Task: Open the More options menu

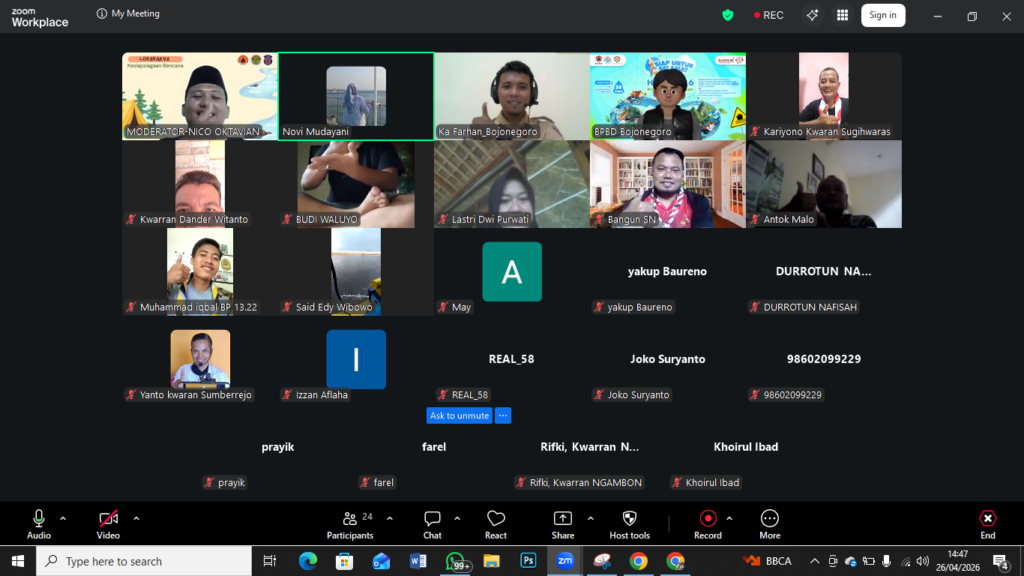Action: 769,523
